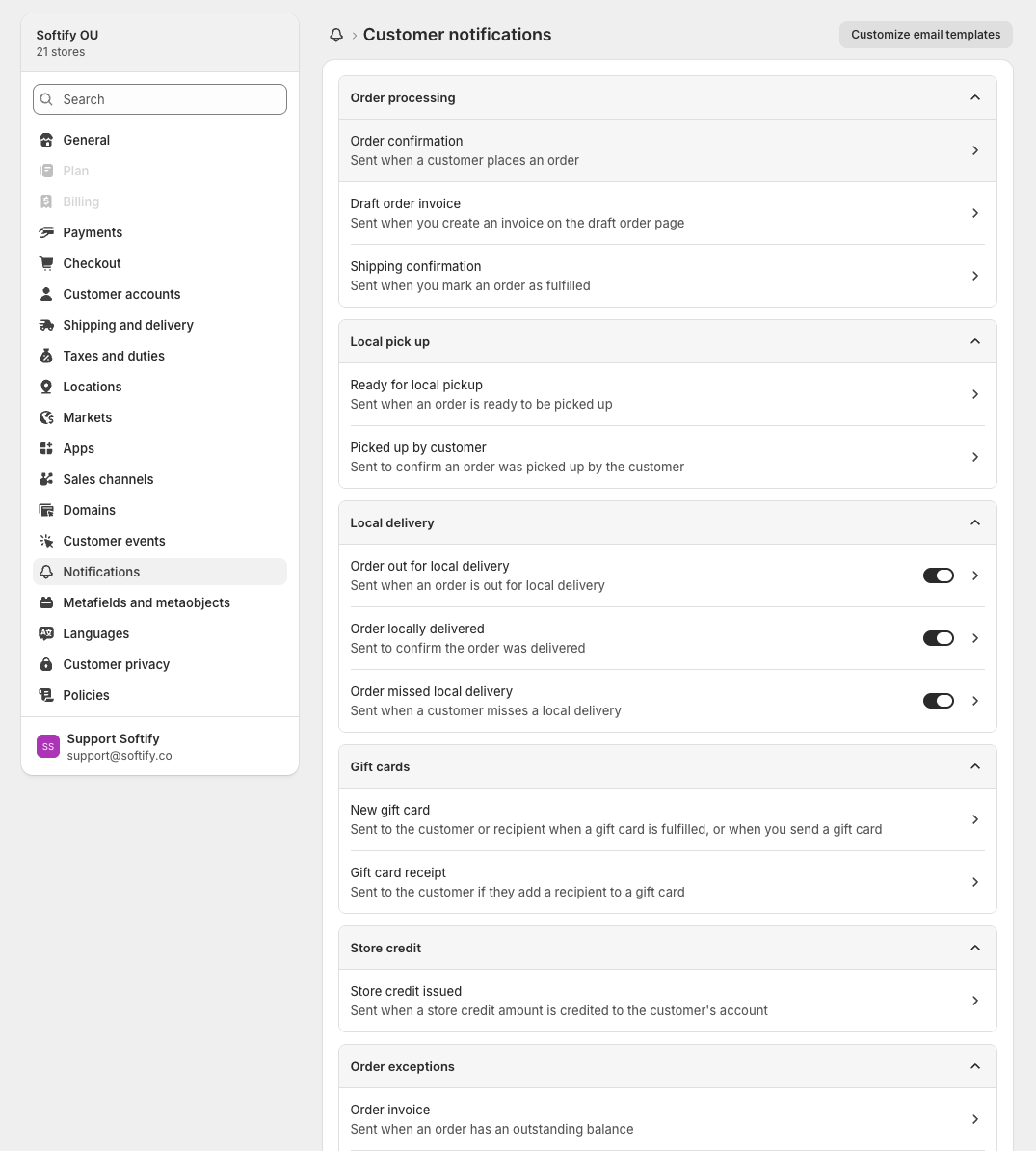Click the Payments icon in sidebar

(46, 232)
